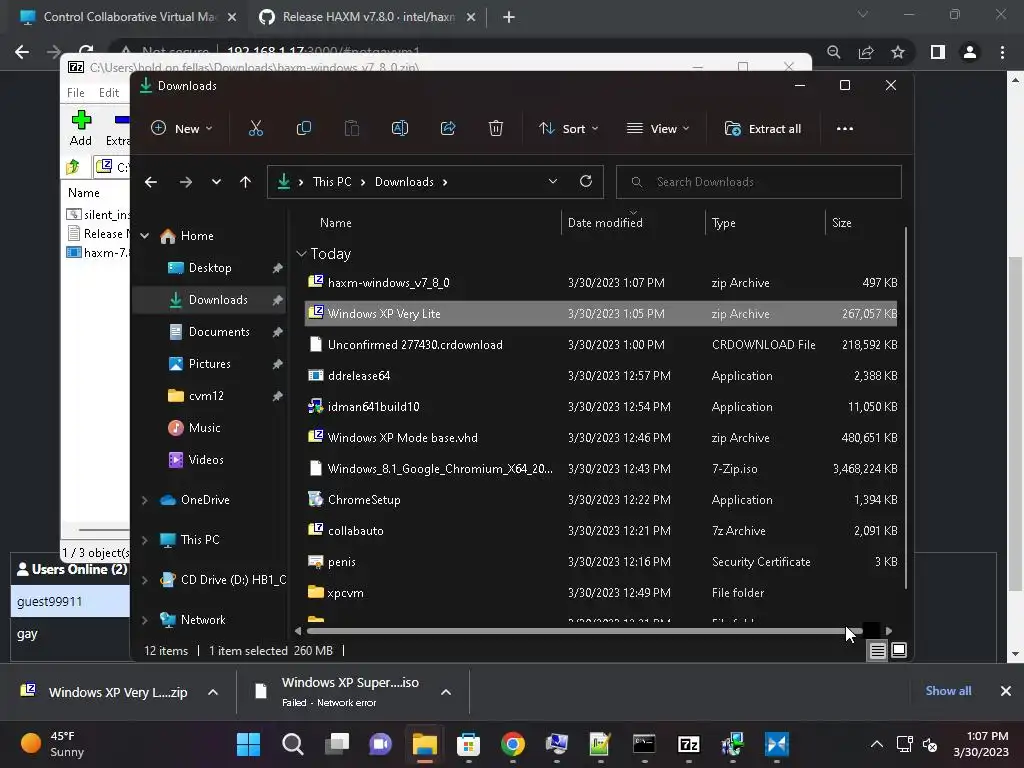
Task: Sort by the Name column header
Action: click(336, 223)
